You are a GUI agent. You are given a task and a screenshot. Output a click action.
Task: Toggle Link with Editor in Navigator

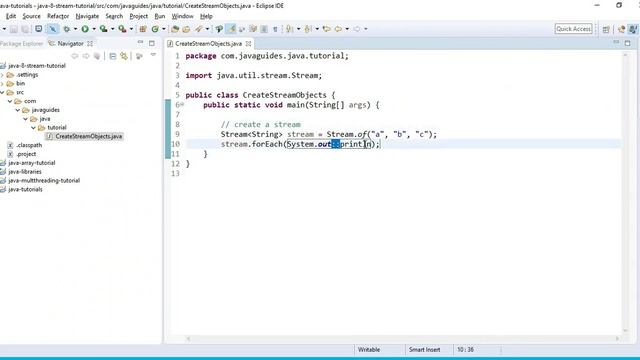tap(124, 56)
